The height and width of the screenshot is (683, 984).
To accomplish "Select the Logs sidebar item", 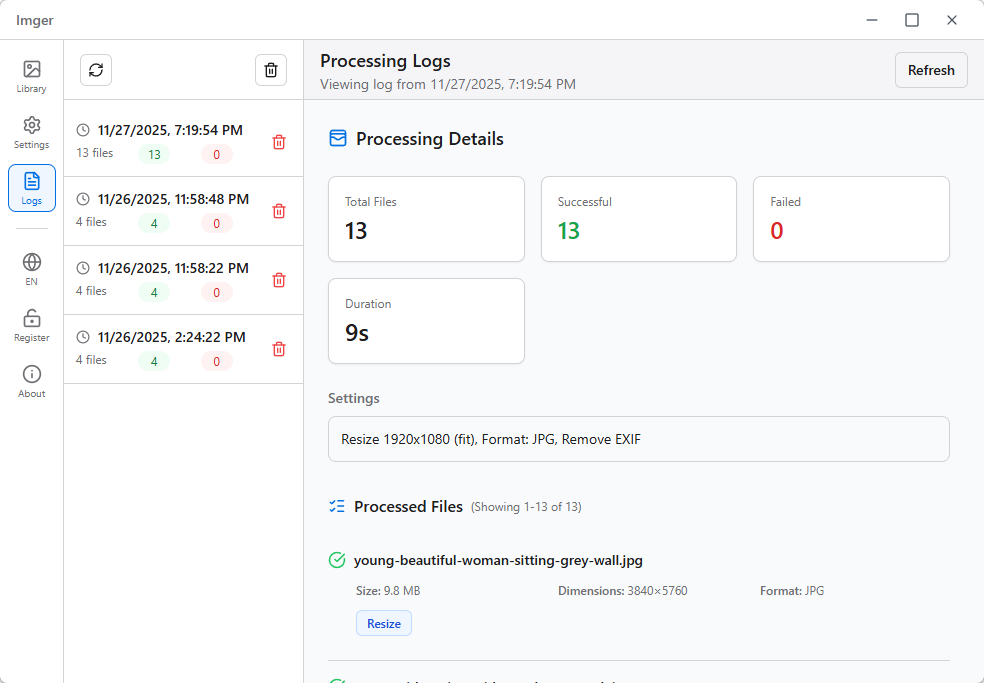I will point(32,187).
